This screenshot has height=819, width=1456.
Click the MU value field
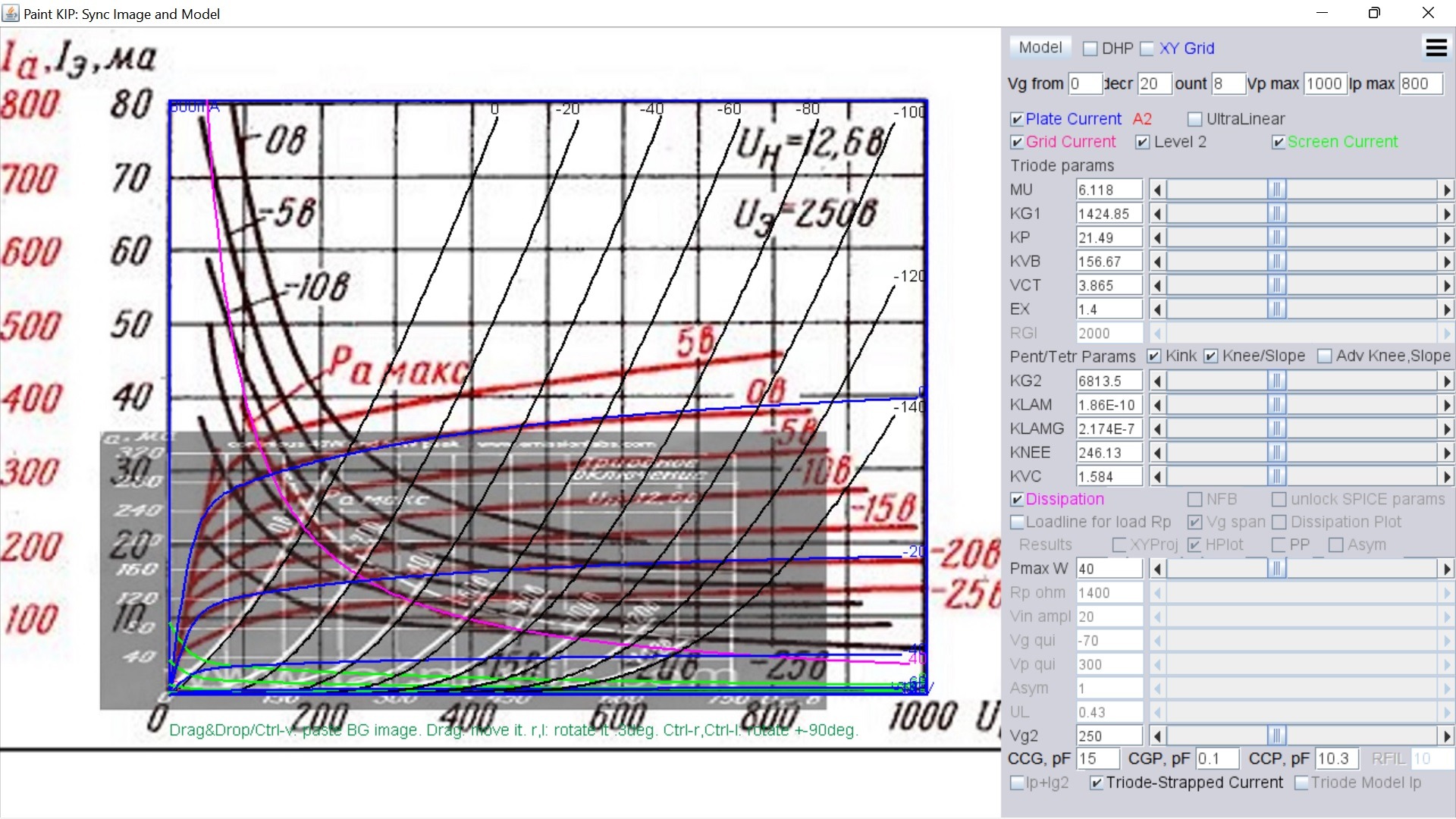[1109, 190]
